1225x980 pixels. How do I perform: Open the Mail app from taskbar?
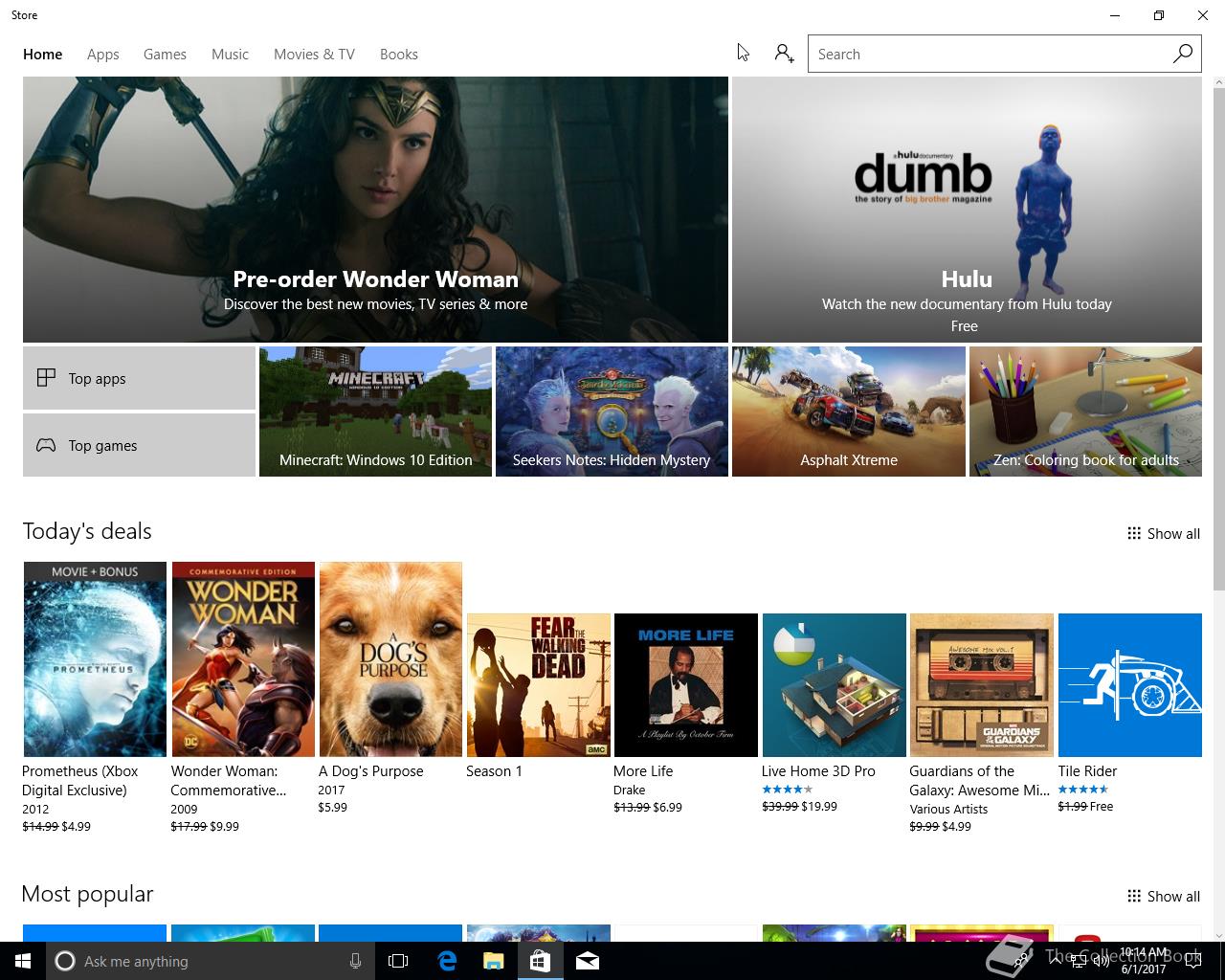(587, 961)
